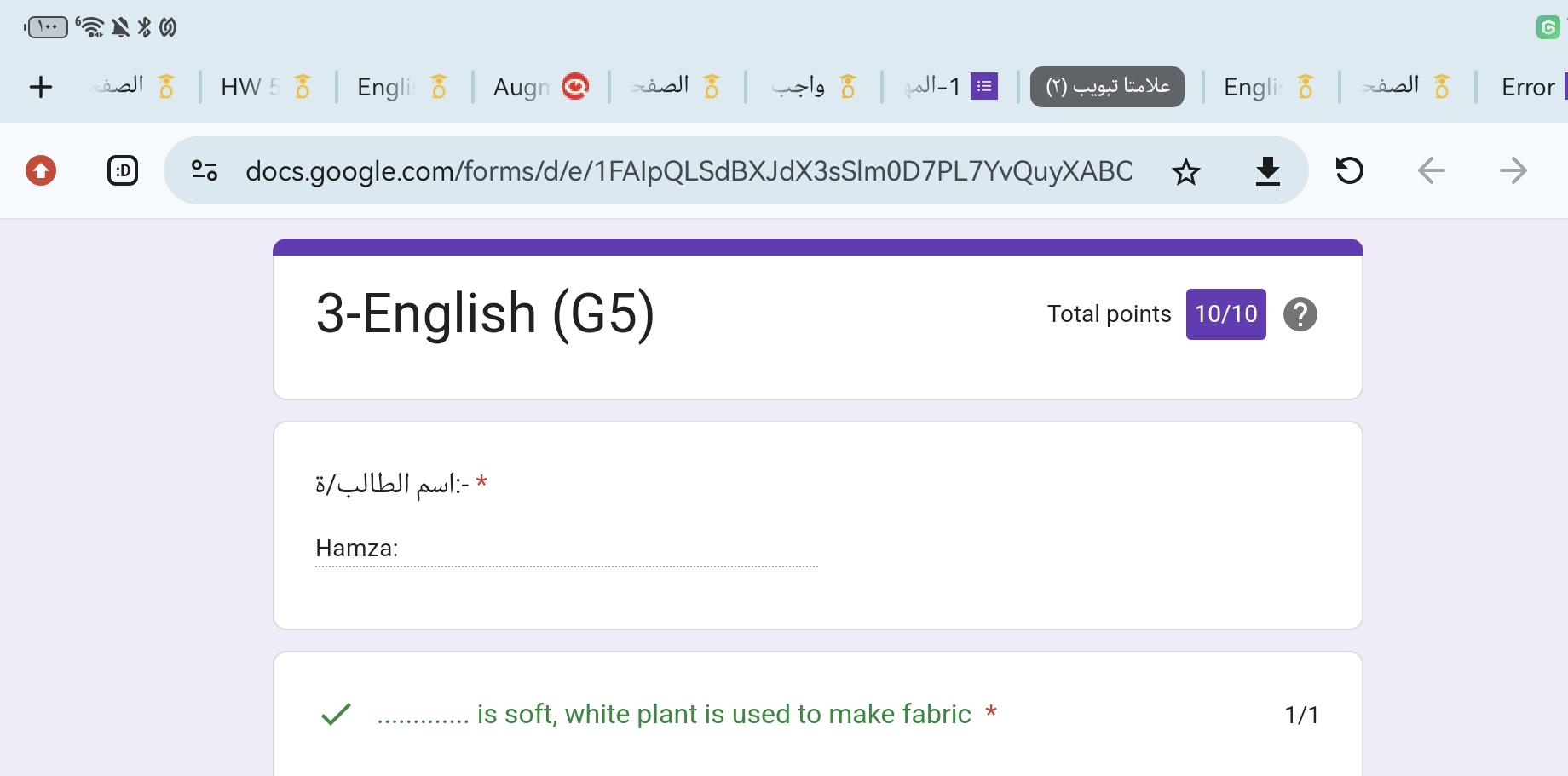Go forward to next page
1568x776 pixels.
click(x=1513, y=170)
